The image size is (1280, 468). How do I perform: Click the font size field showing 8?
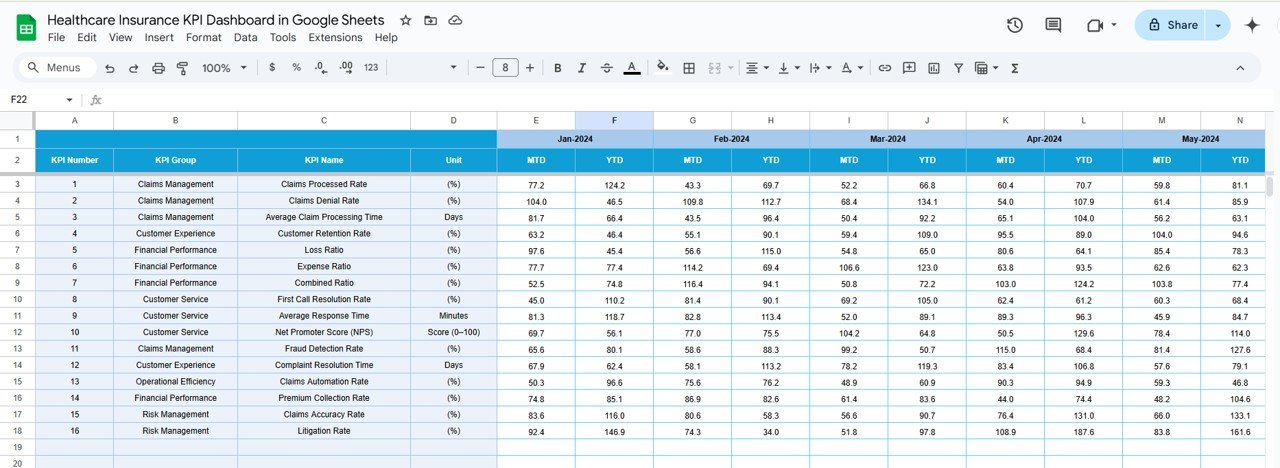pyautogui.click(x=505, y=68)
